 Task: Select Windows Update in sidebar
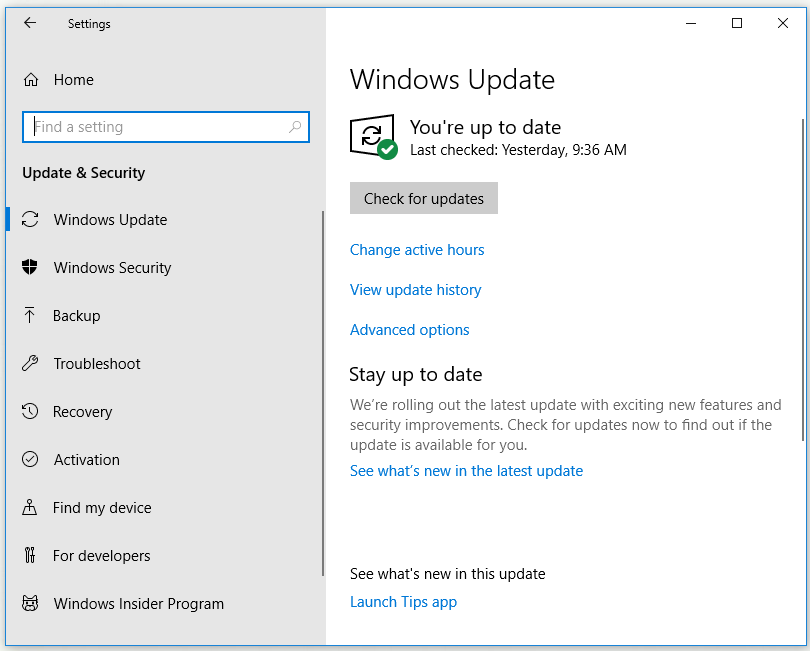coord(111,220)
